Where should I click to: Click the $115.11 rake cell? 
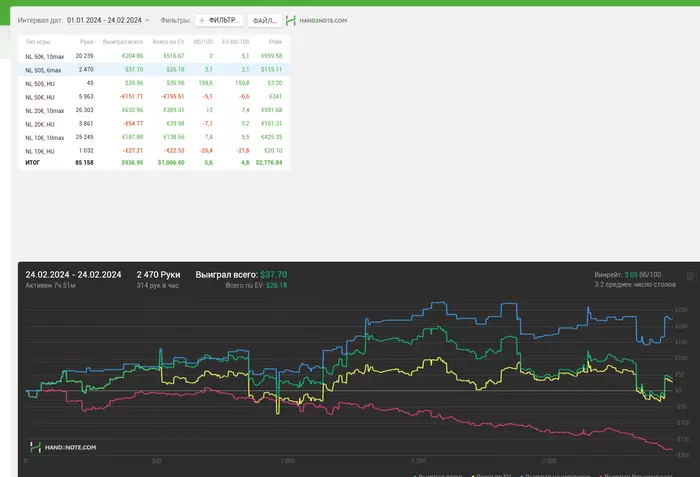[x=271, y=69]
